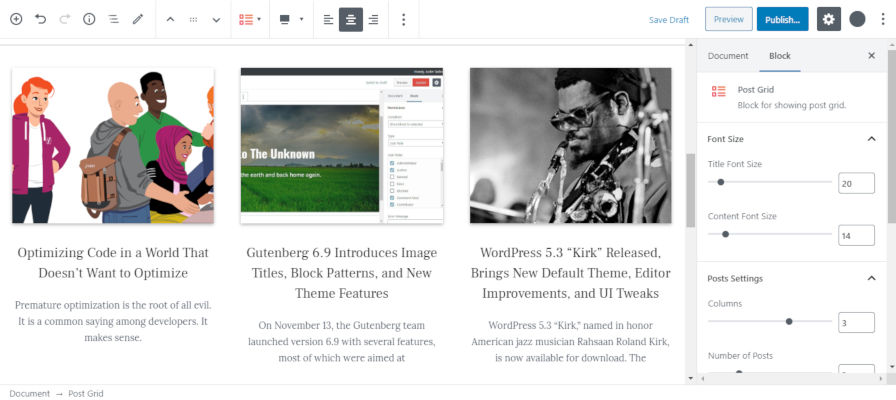Click the Gutenberg editor screenshot thumbnail
Image resolution: width=896 pixels, height=400 pixels.
click(x=342, y=145)
